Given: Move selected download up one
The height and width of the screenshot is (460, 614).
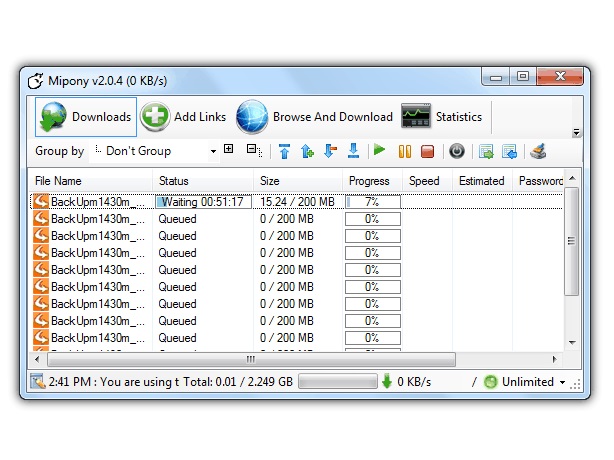Looking at the screenshot, I should (x=307, y=151).
